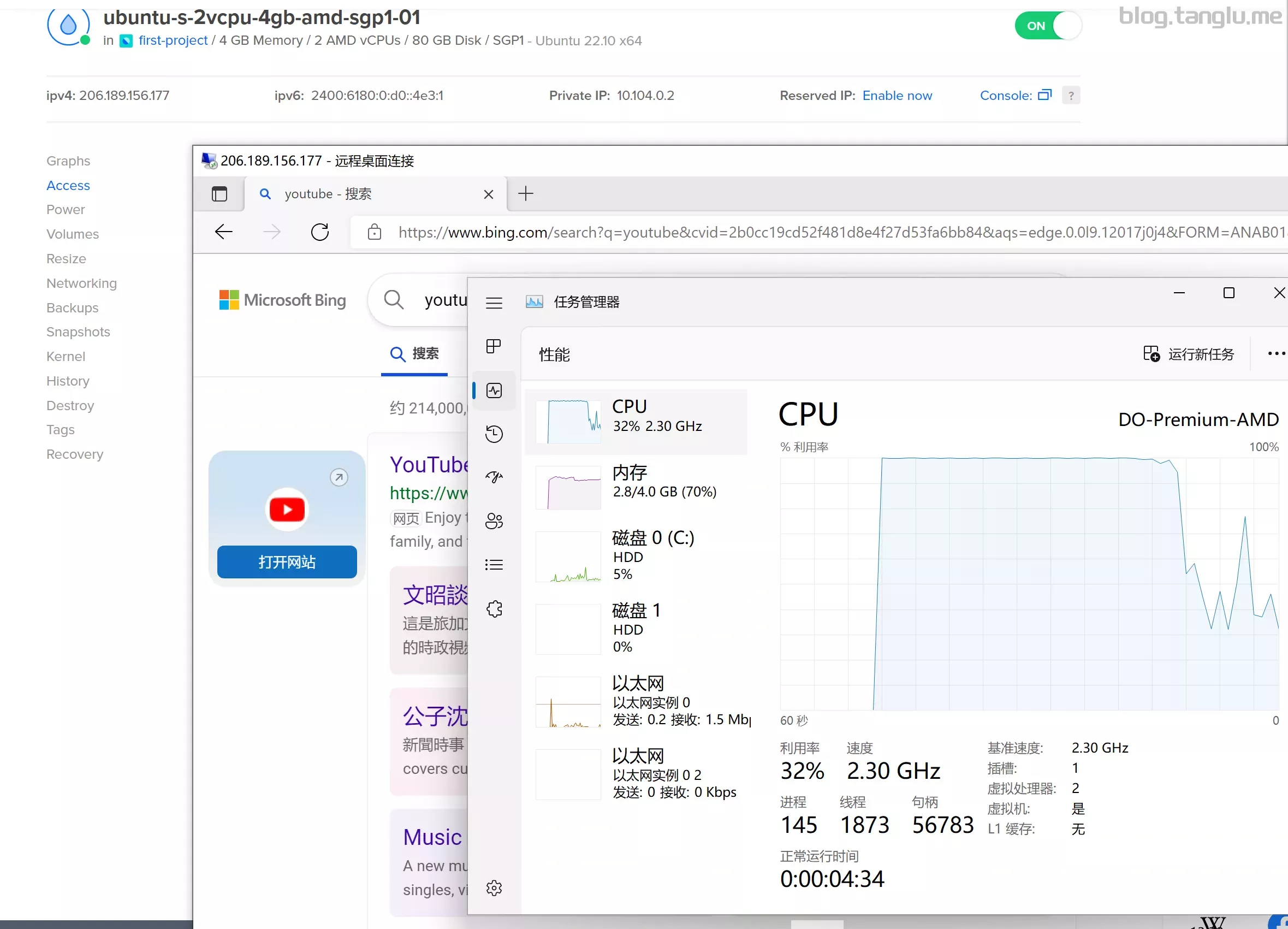The height and width of the screenshot is (929, 1288).
Task: Open Destroy section in sidebar
Action: (70, 405)
